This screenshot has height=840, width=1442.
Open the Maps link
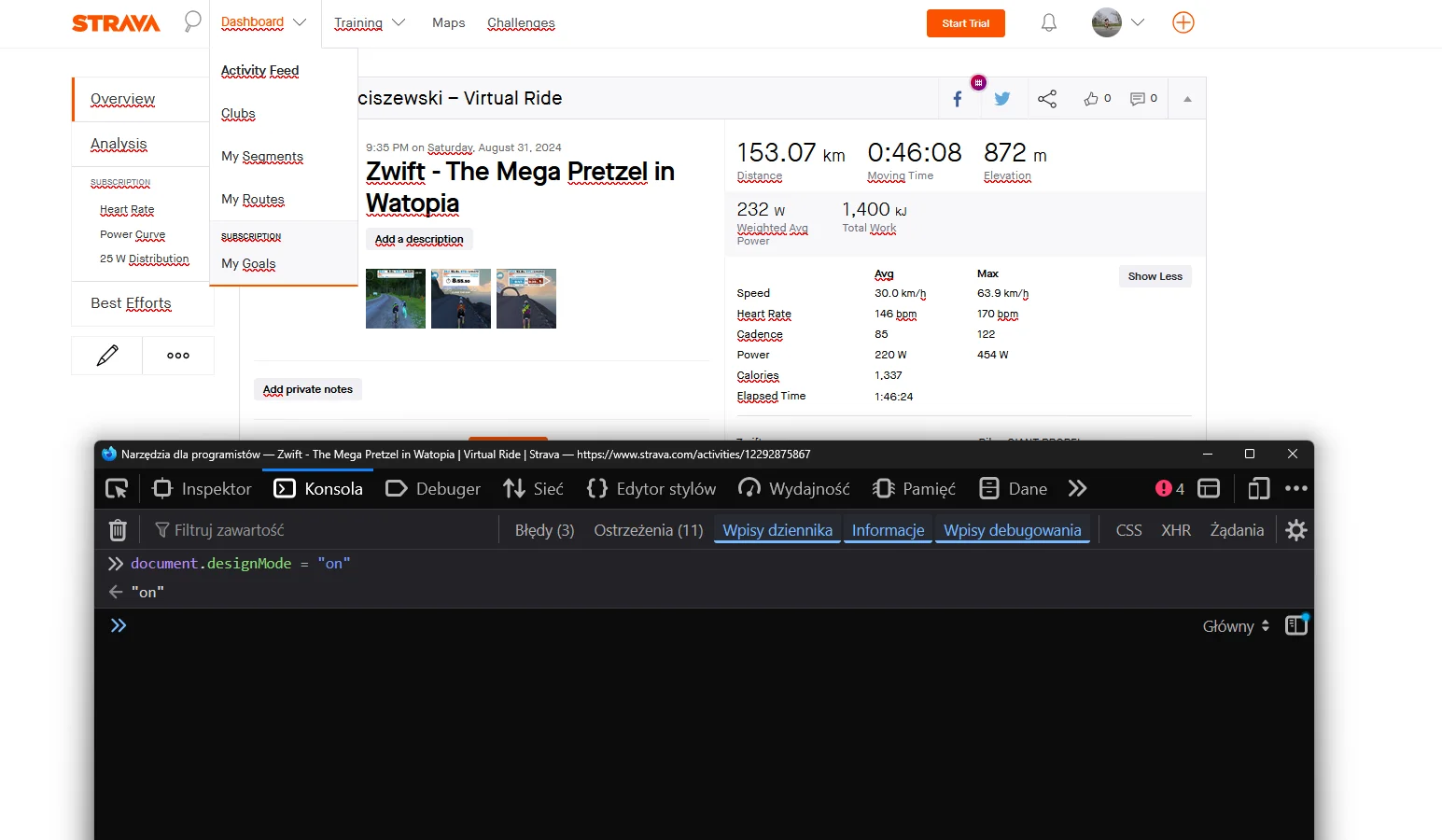click(448, 22)
